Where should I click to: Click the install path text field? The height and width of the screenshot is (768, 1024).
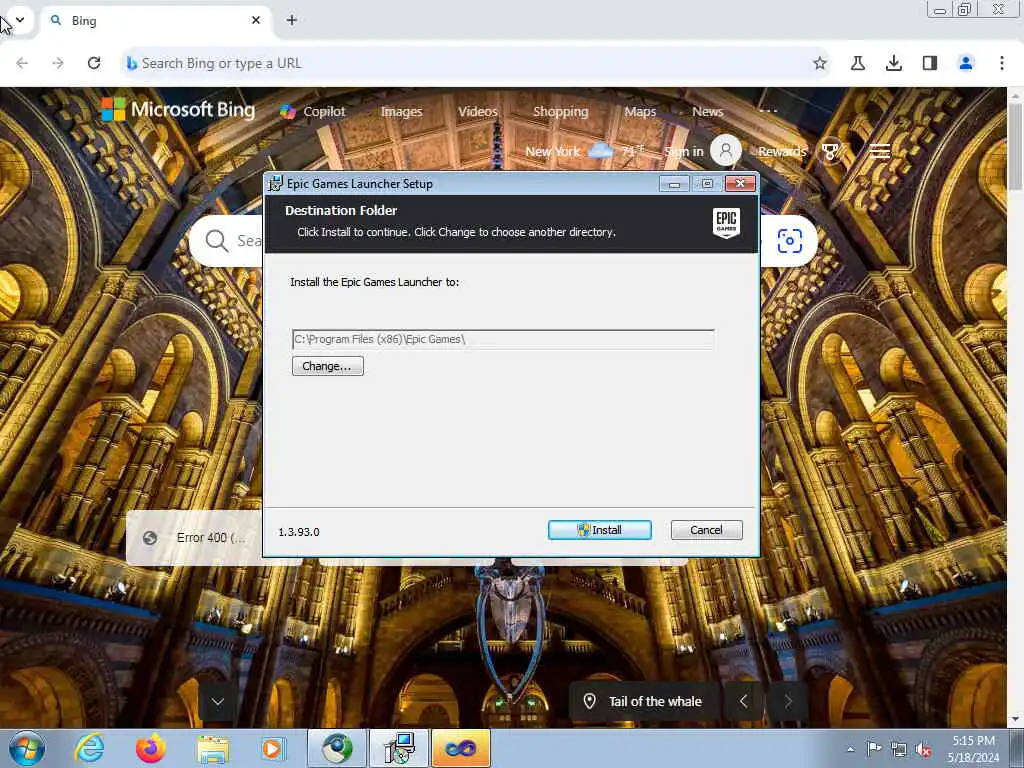click(503, 339)
